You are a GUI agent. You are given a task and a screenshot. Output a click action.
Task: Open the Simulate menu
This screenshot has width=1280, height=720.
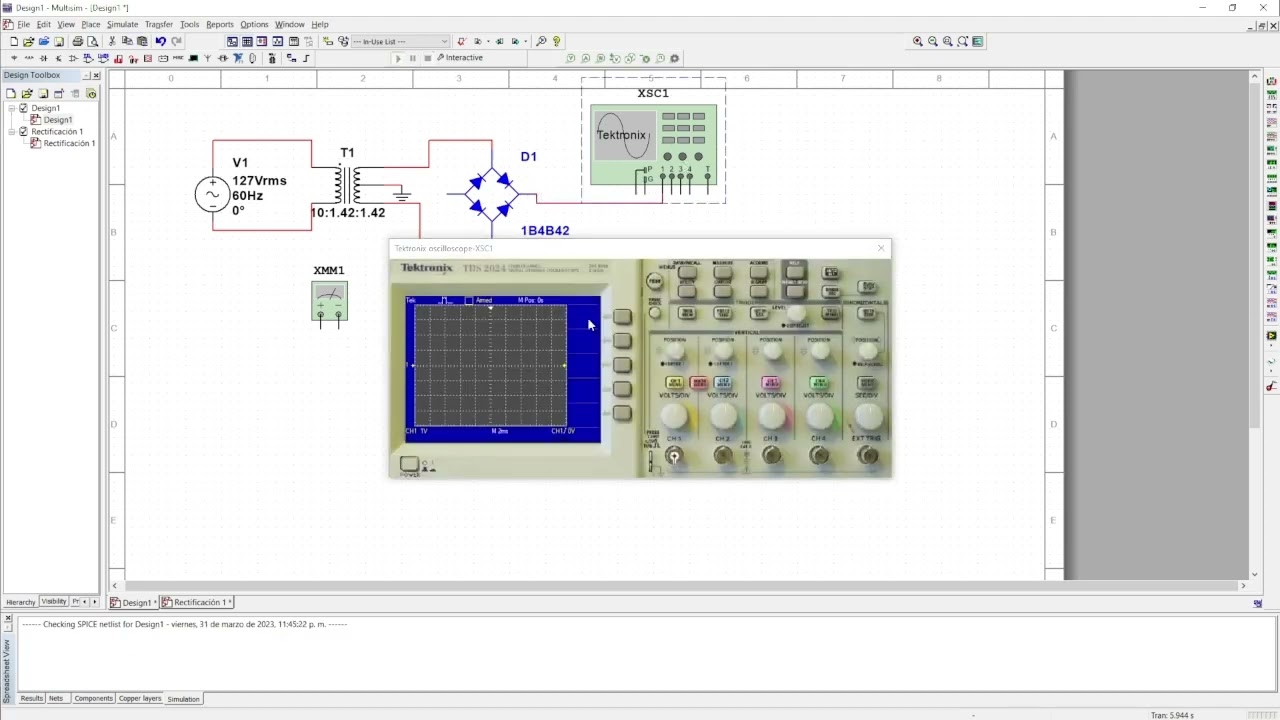(123, 24)
